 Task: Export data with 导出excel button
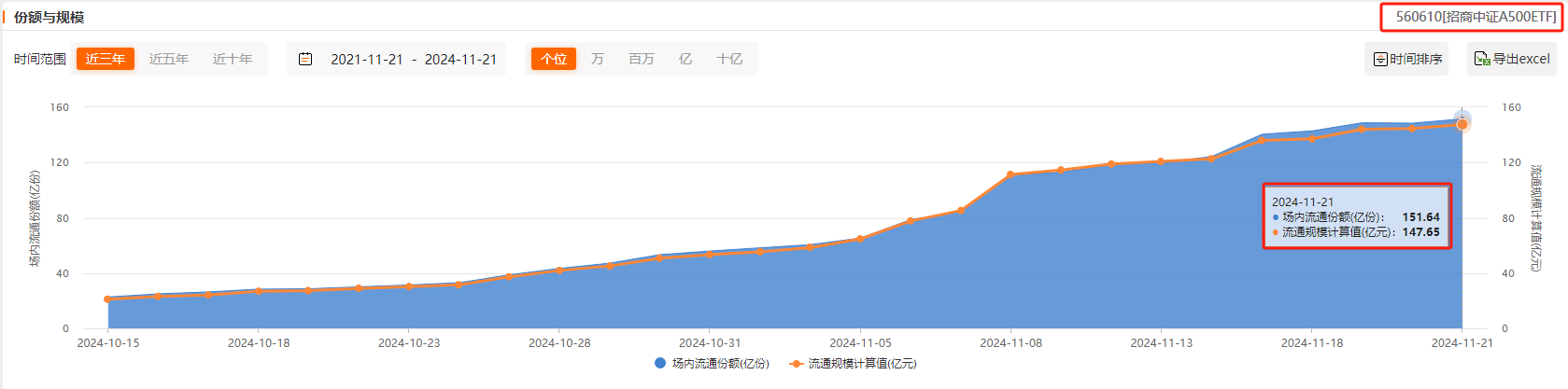[x=1512, y=59]
